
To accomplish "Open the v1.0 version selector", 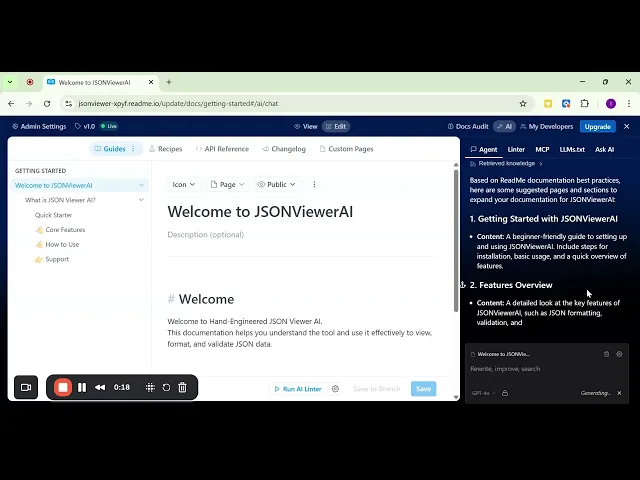I will [85, 127].
